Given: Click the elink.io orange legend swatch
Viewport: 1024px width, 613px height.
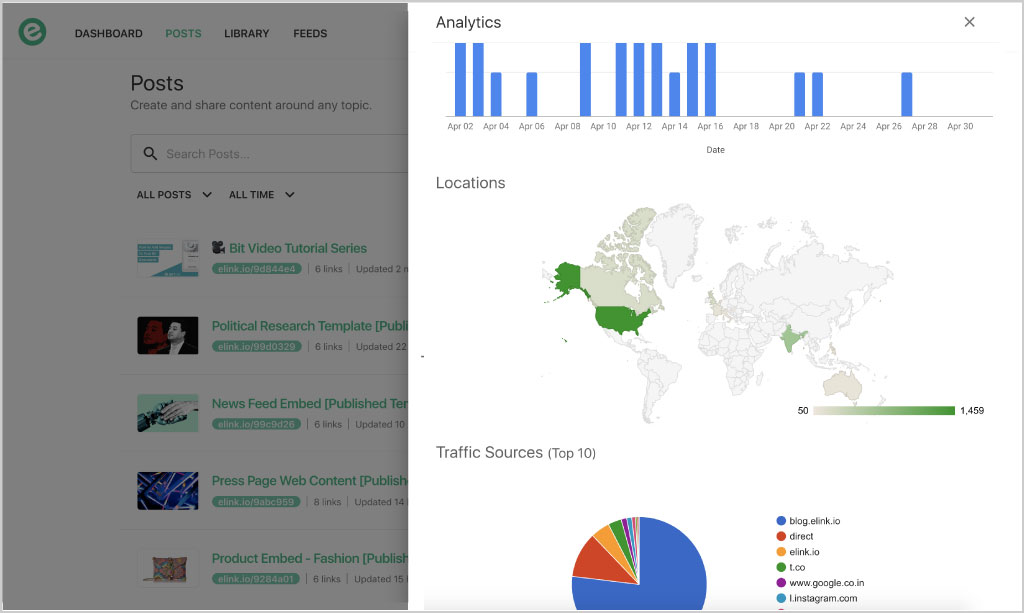Looking at the screenshot, I should click(x=780, y=552).
